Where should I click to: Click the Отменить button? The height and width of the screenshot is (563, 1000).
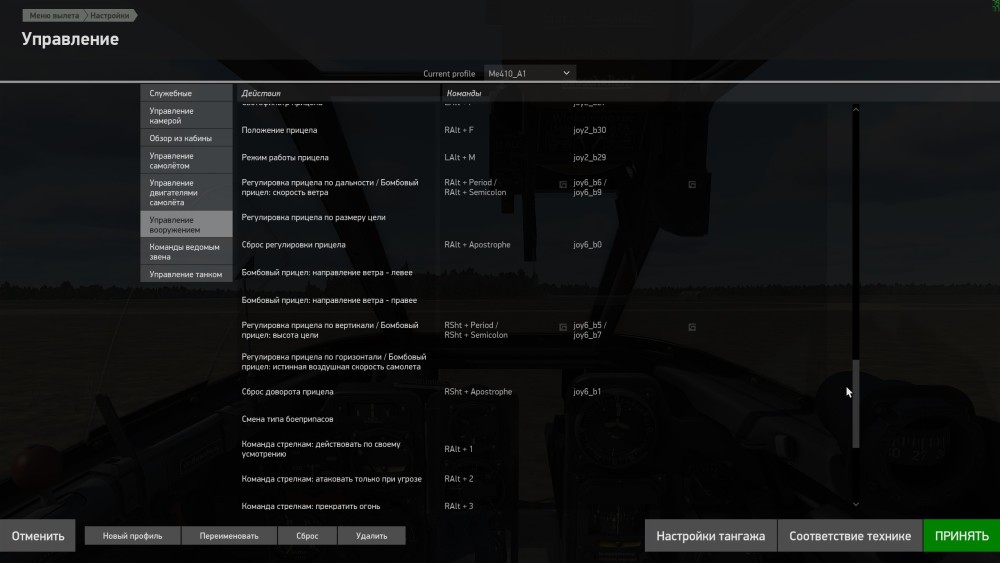[38, 536]
